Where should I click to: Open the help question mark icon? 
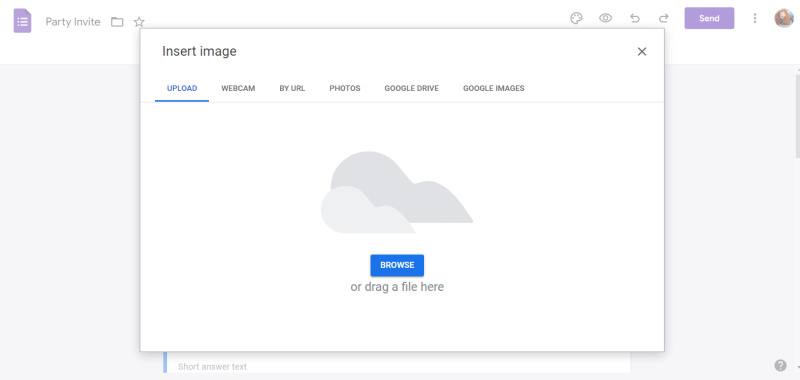click(780, 365)
